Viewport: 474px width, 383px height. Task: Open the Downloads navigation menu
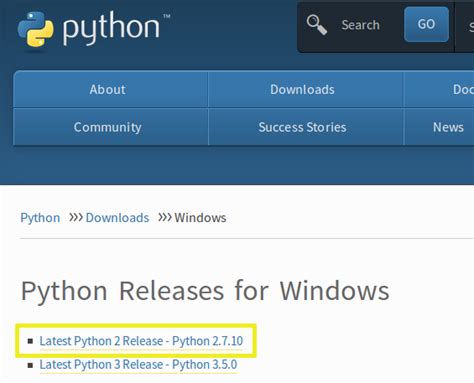tap(306, 89)
